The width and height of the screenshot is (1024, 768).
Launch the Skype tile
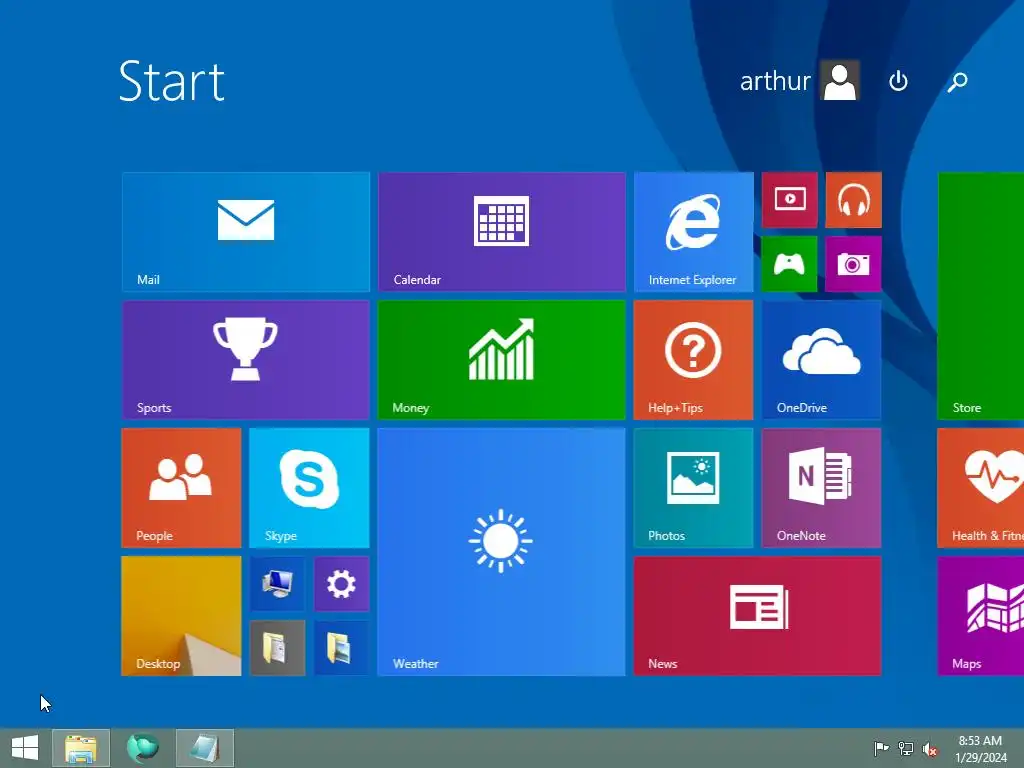pos(310,488)
